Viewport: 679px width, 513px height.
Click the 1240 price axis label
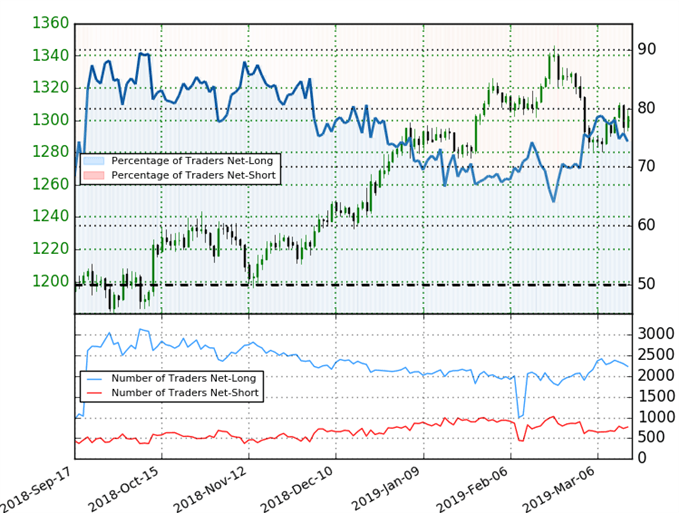click(51, 216)
